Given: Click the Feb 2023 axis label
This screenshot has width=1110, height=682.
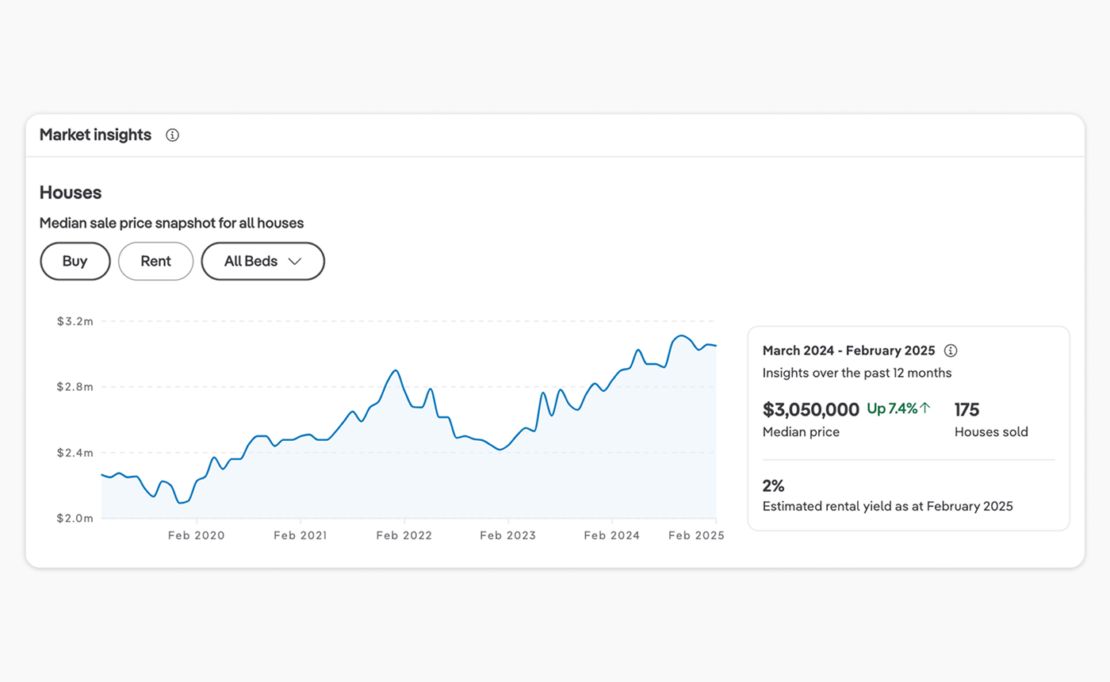Looking at the screenshot, I should coord(508,535).
